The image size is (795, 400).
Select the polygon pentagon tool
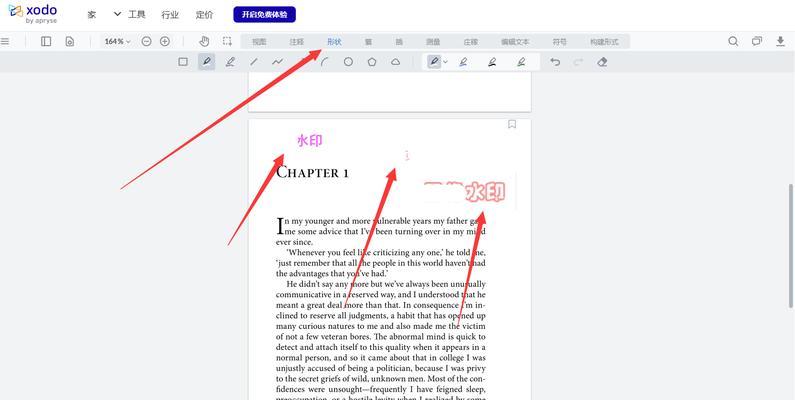click(372, 62)
